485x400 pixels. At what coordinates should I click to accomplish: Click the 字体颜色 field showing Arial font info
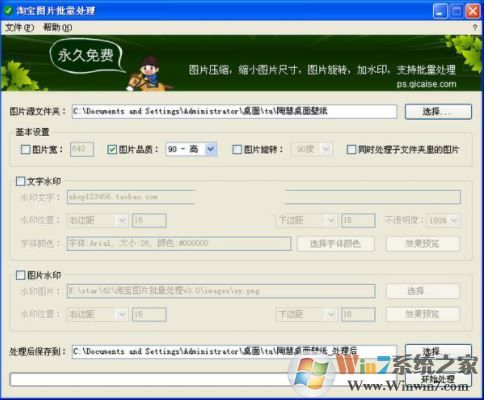(179, 244)
